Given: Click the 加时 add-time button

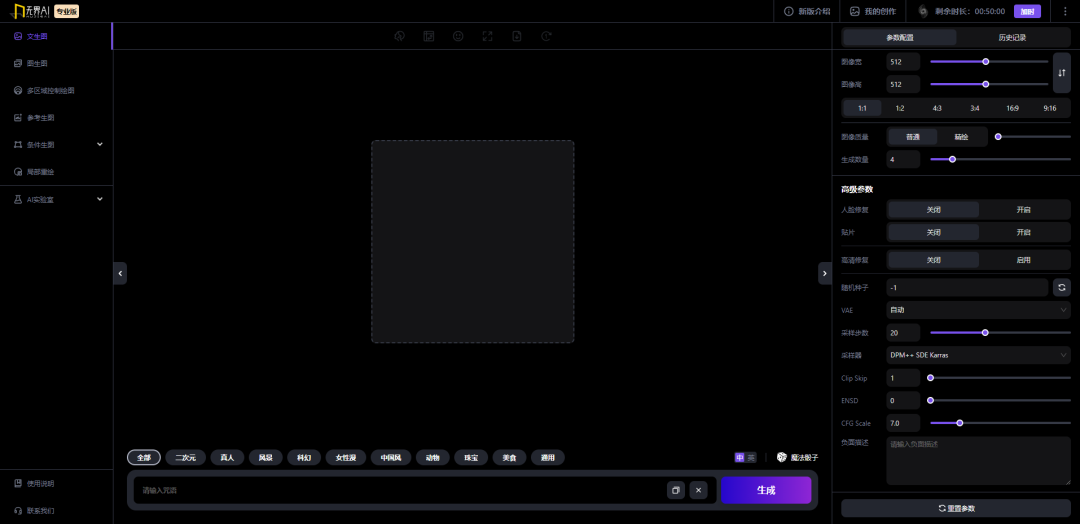Looking at the screenshot, I should click(x=1027, y=11).
